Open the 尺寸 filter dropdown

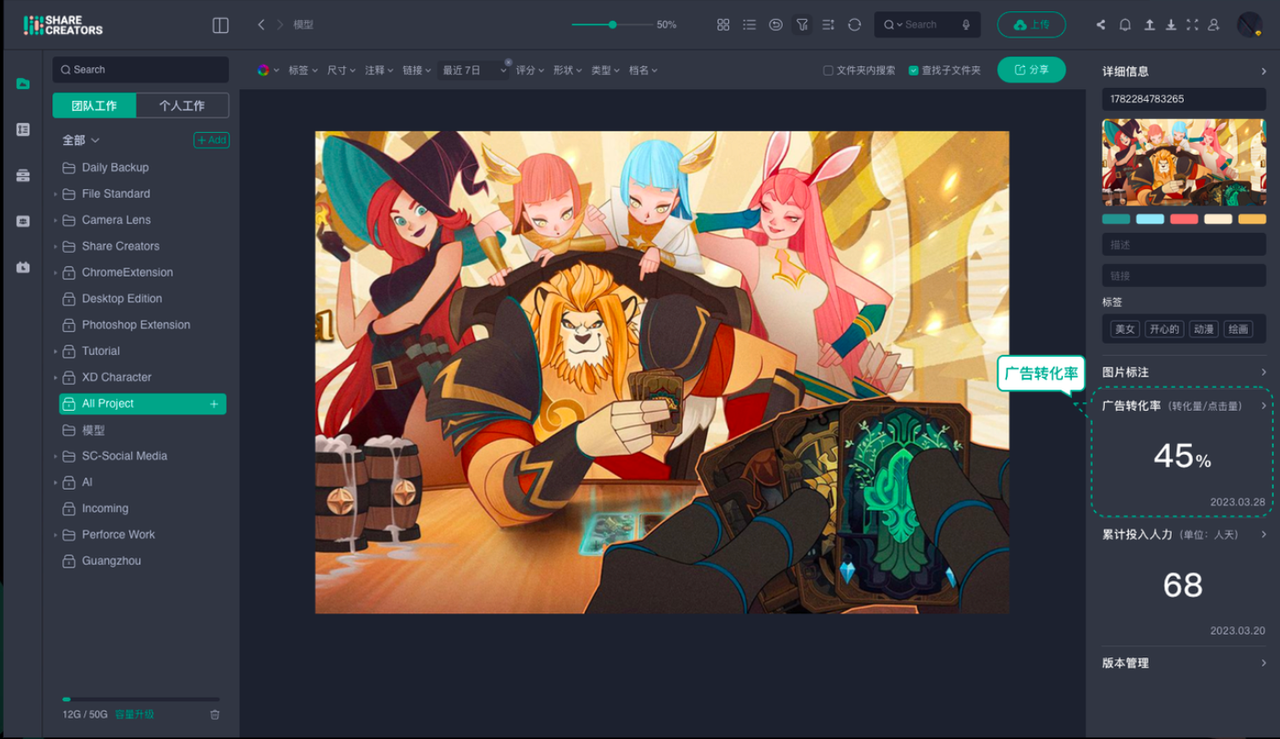342,70
